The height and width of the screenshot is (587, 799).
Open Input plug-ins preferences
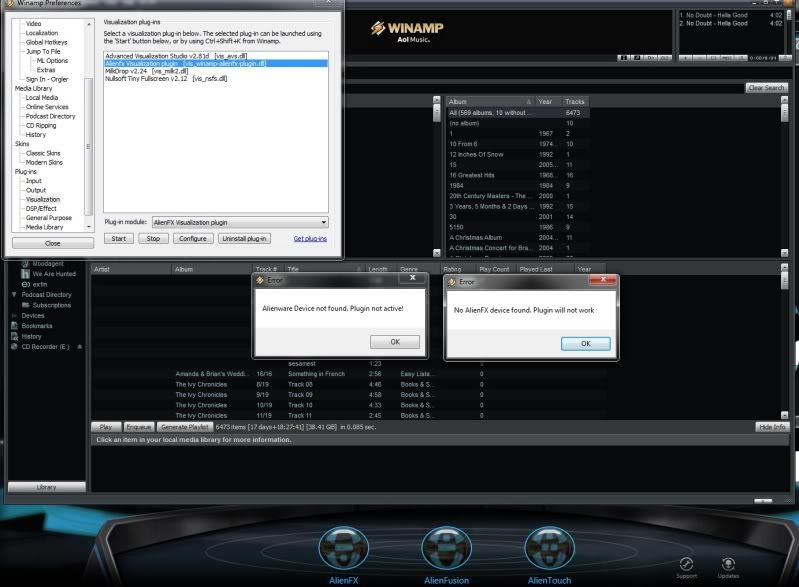coord(34,181)
